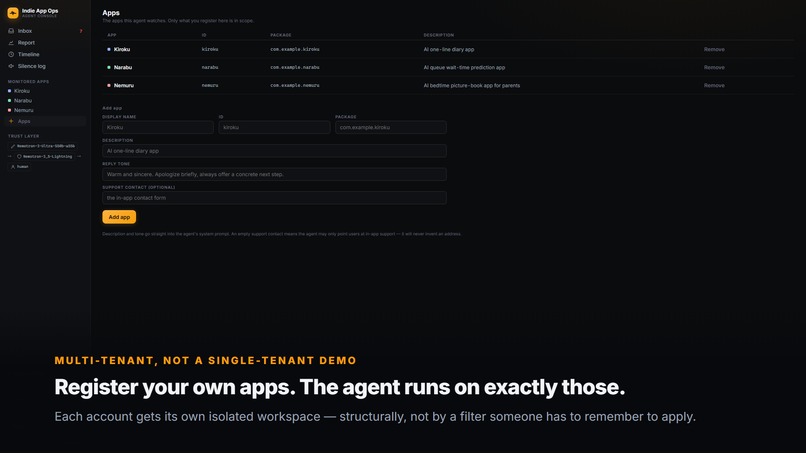Remove the Narabu app

click(714, 67)
